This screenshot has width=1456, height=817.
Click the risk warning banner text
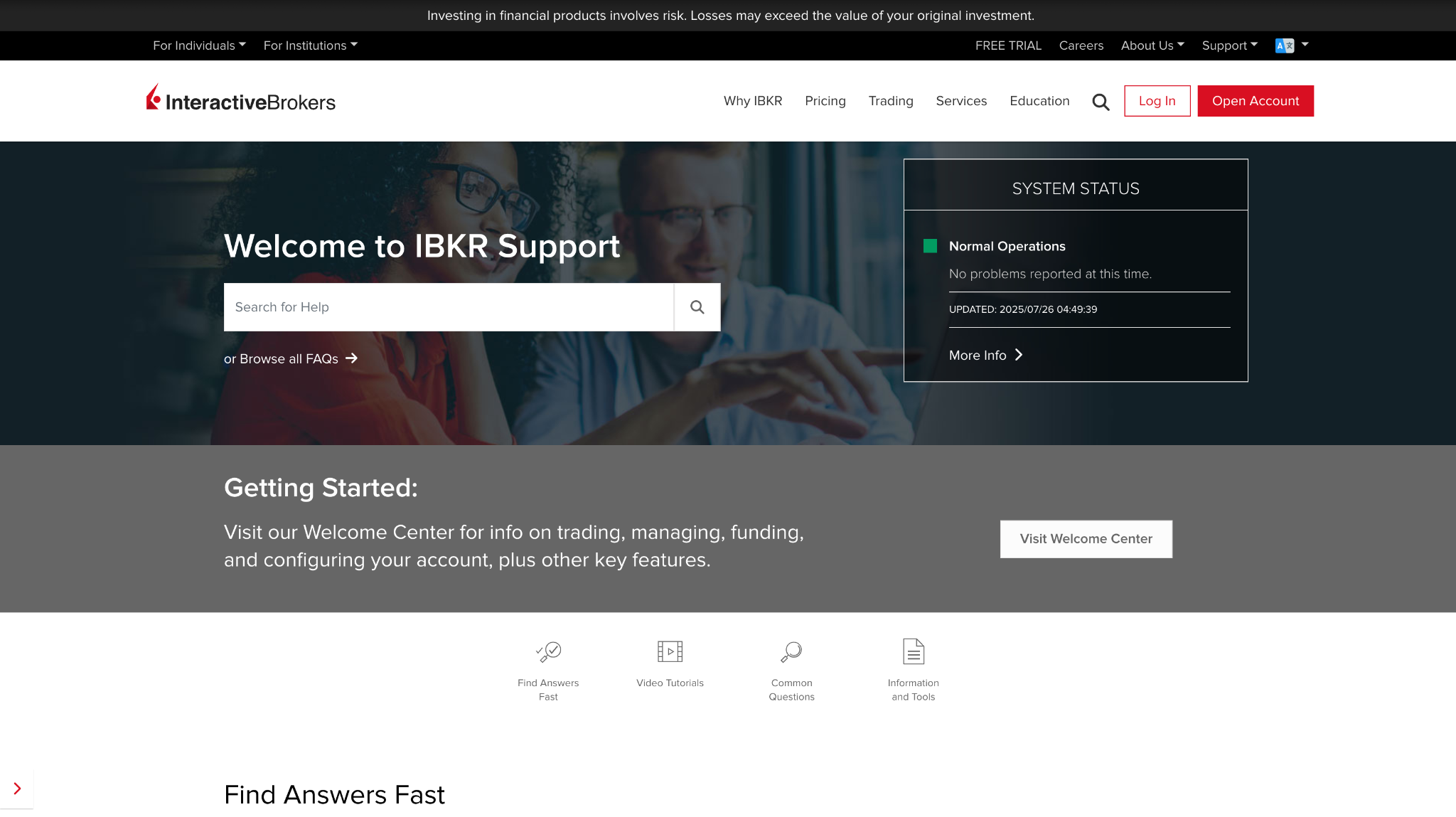tap(731, 16)
